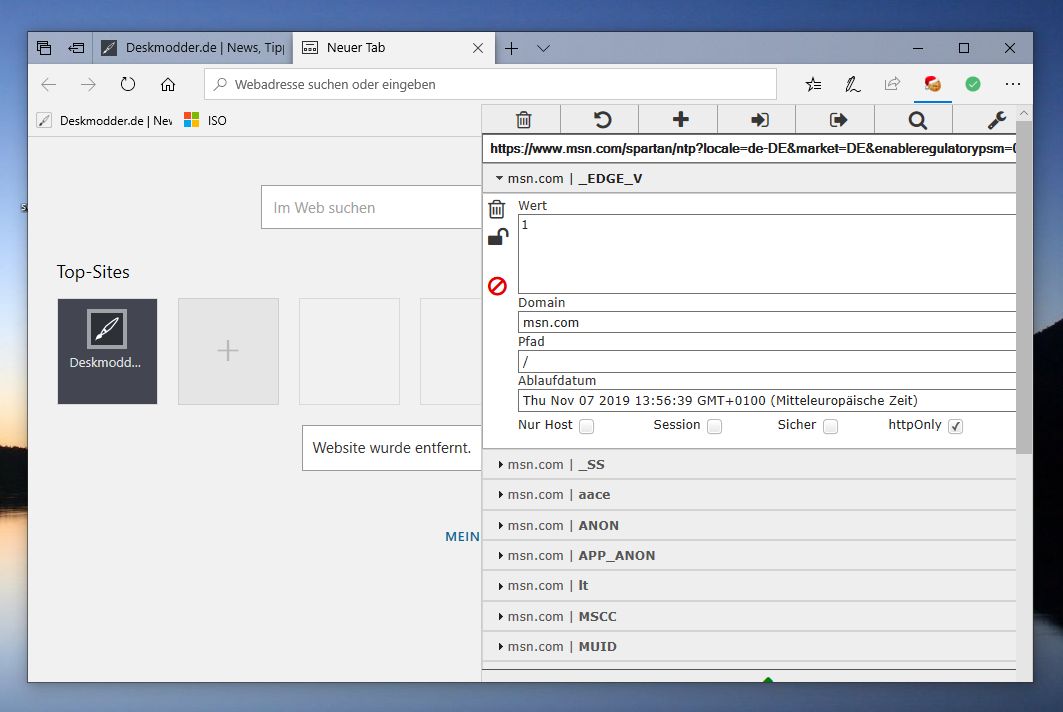Click the scroll up arrow in cookie panel
This screenshot has width=1063, height=712.
1024,113
